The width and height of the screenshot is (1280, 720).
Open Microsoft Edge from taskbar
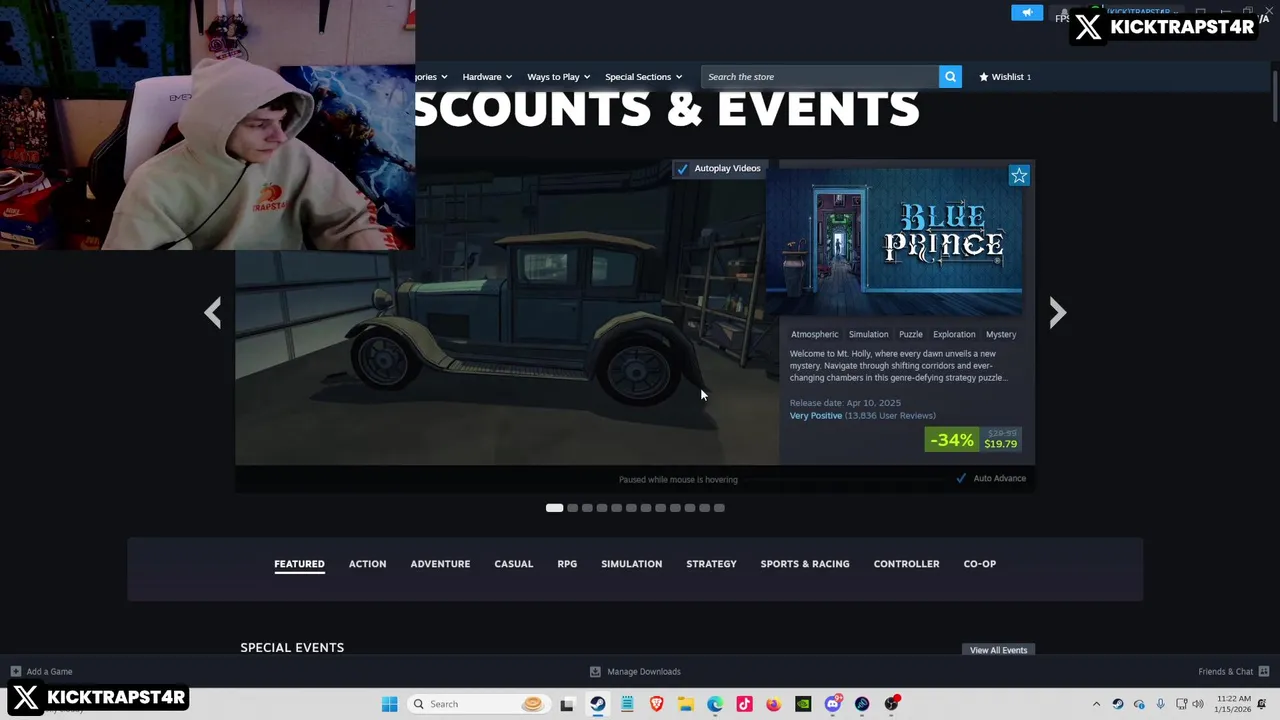715,704
